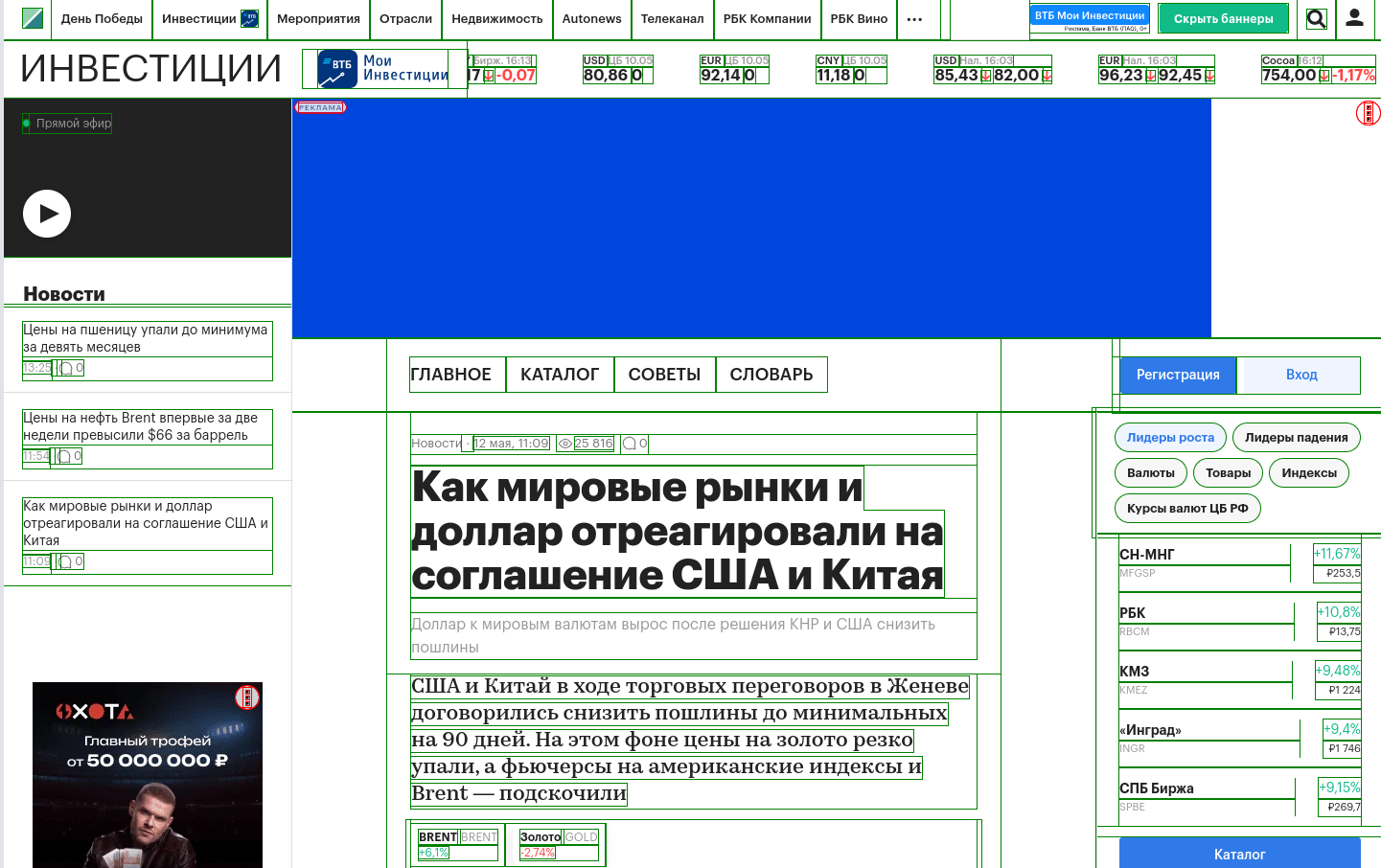Open news about wheat prices falling
This screenshot has width=1381, height=868.
[x=146, y=338]
